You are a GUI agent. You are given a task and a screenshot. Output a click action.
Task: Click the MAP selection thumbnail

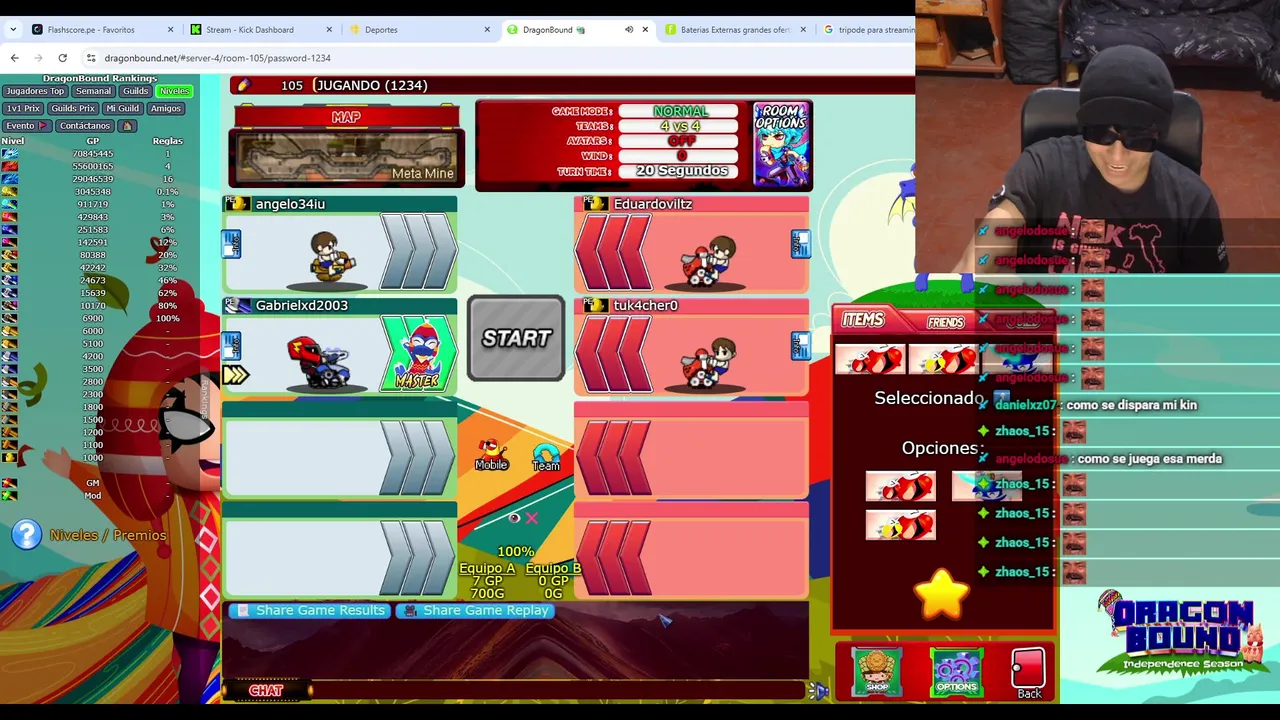(346, 156)
